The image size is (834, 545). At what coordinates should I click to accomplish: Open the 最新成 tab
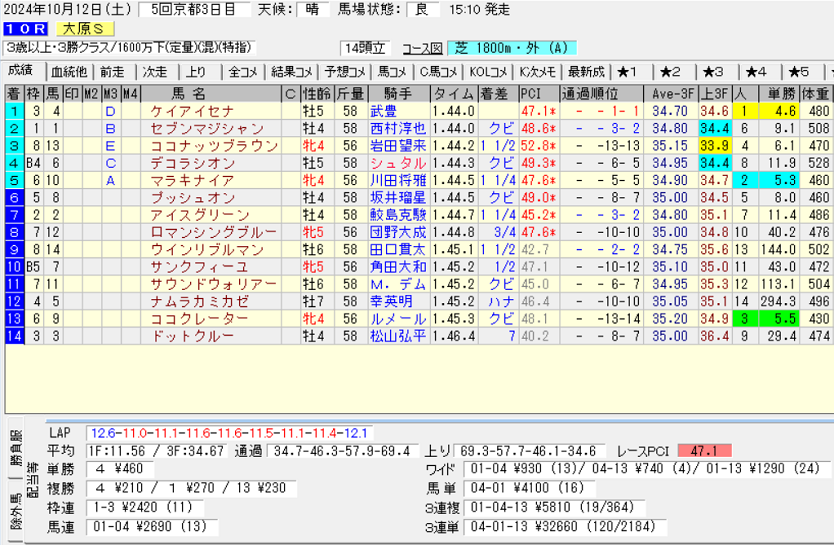pyautogui.click(x=585, y=71)
